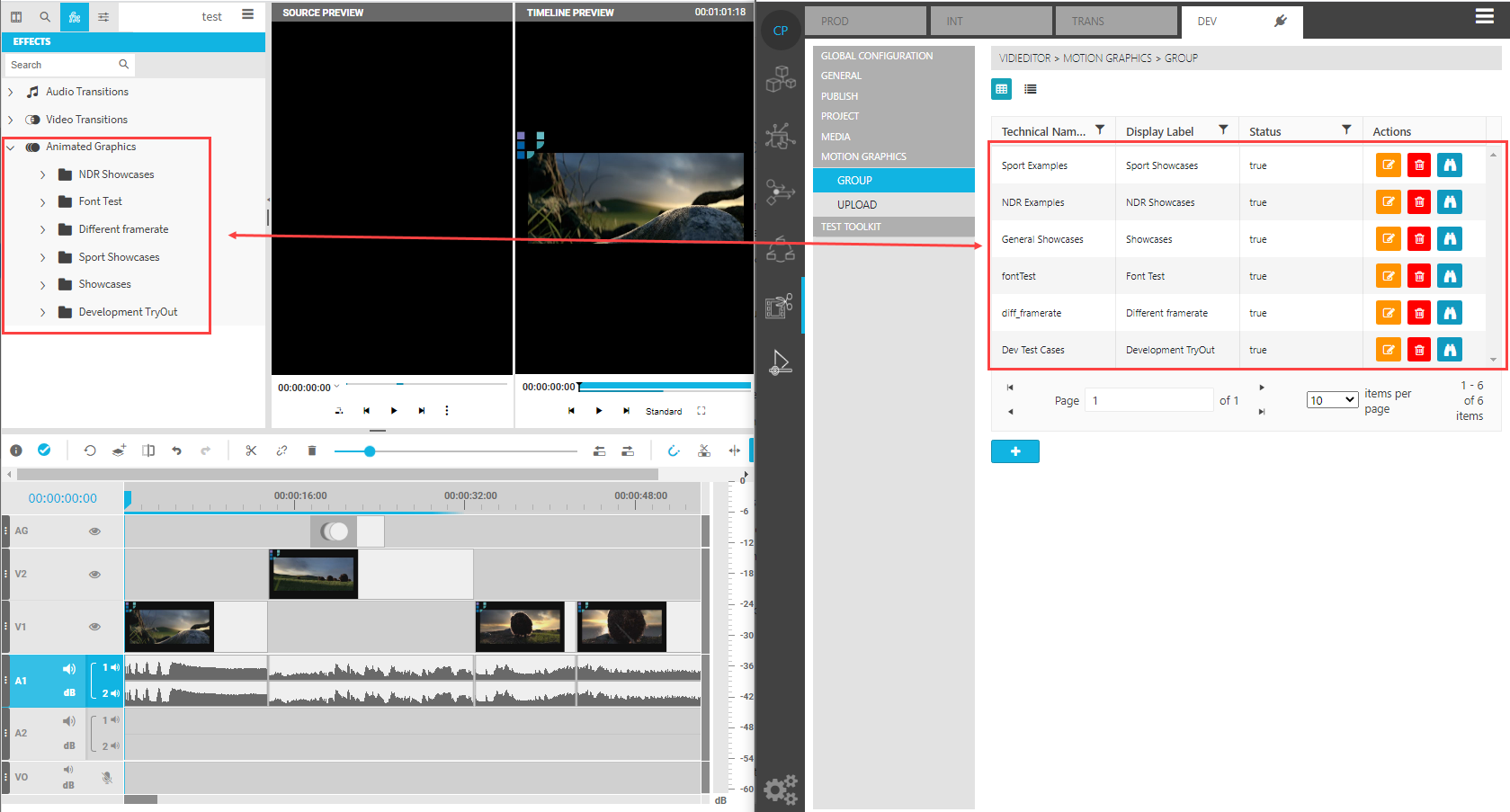Image resolution: width=1510 pixels, height=812 pixels.
Task: Toggle visibility of the AG track
Action: 94,531
